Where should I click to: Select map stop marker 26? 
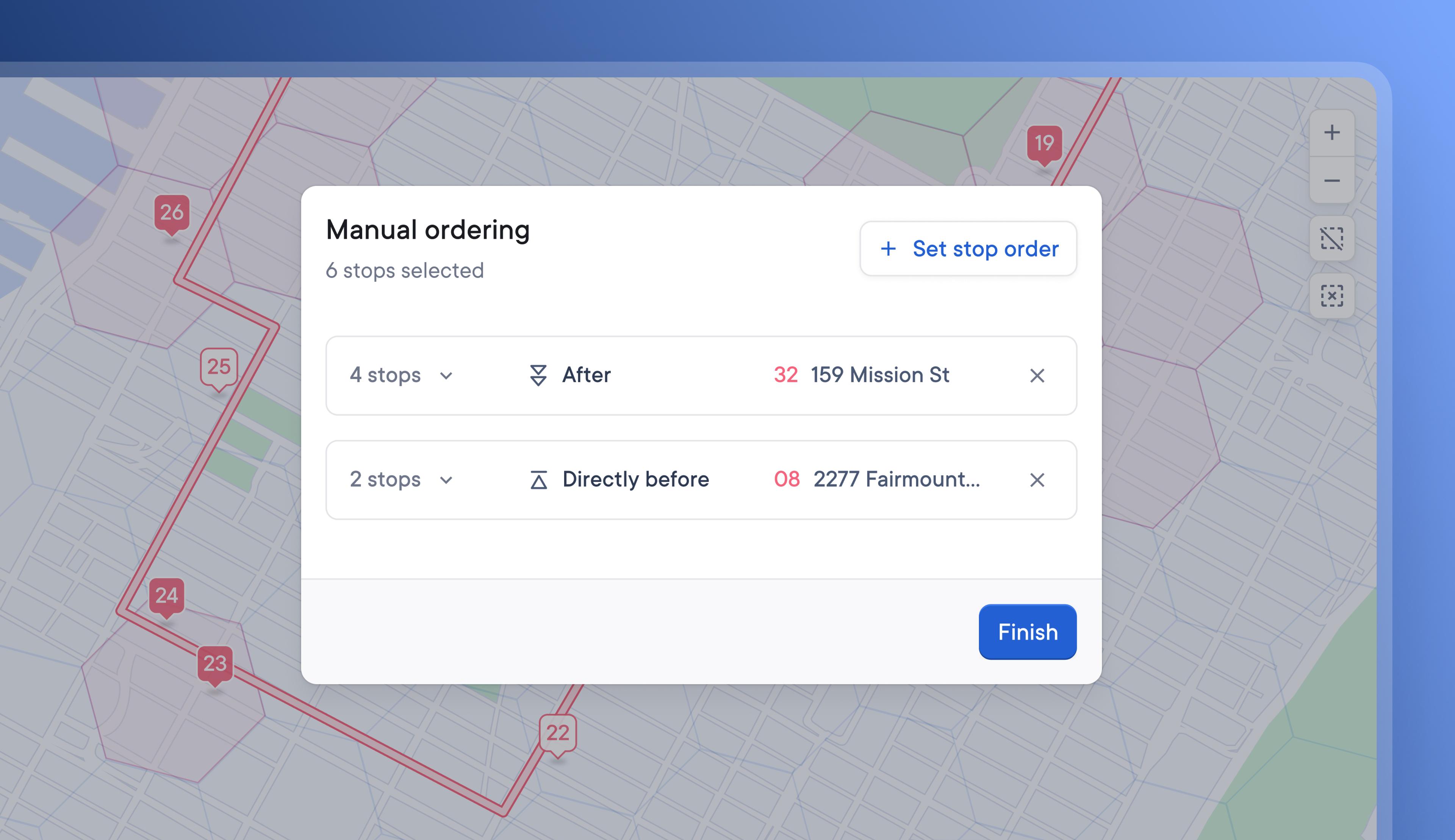coord(171,215)
